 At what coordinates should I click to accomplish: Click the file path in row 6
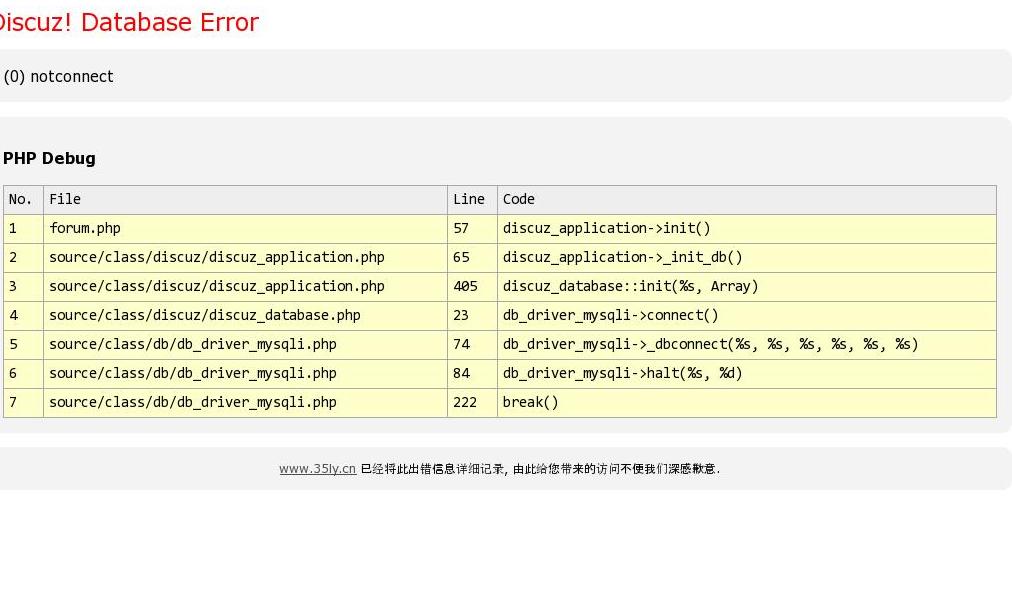click(245, 374)
